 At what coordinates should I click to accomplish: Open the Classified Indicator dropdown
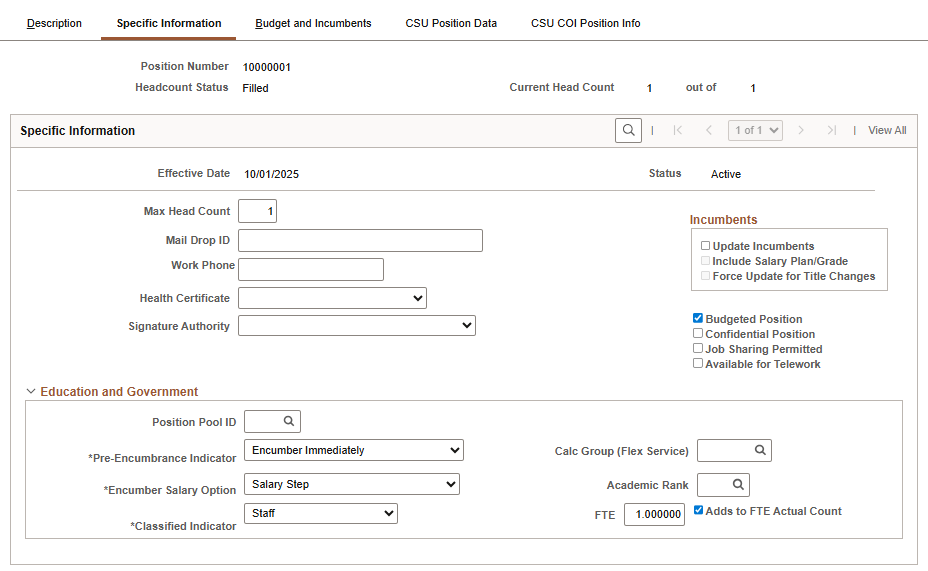tap(320, 513)
